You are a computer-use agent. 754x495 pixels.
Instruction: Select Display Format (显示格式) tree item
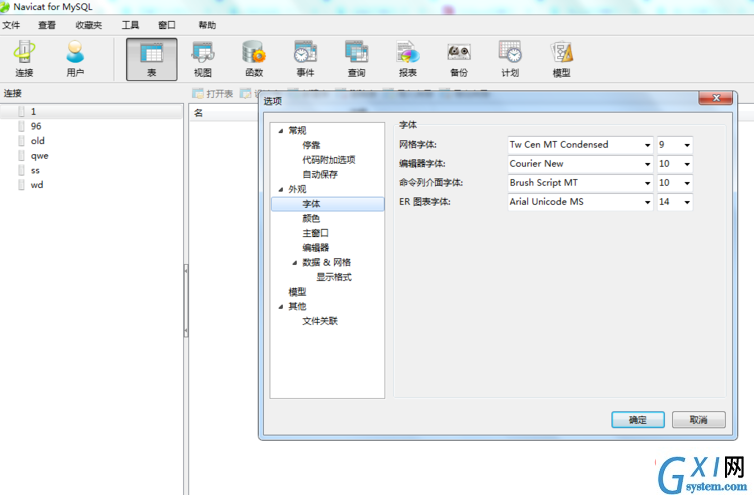point(334,277)
